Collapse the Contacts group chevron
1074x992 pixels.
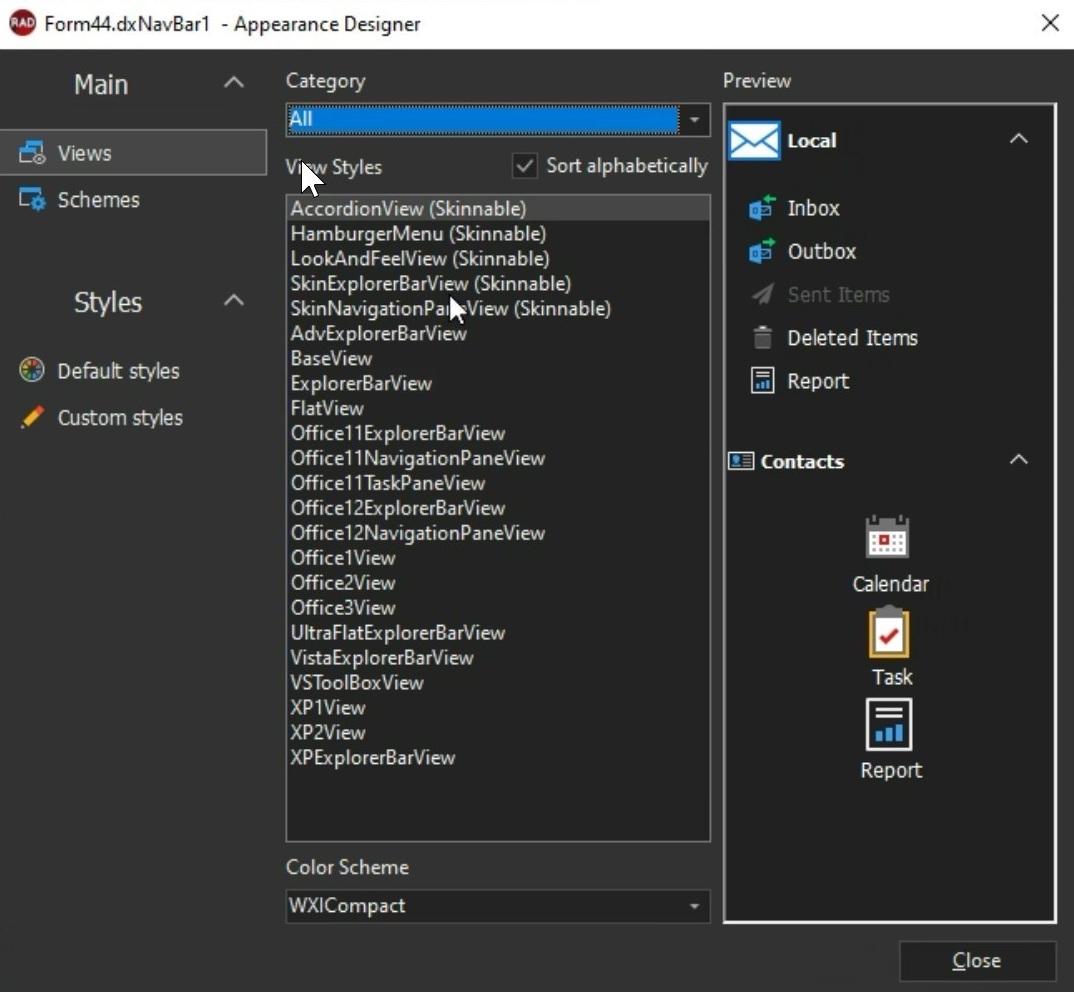point(1019,460)
